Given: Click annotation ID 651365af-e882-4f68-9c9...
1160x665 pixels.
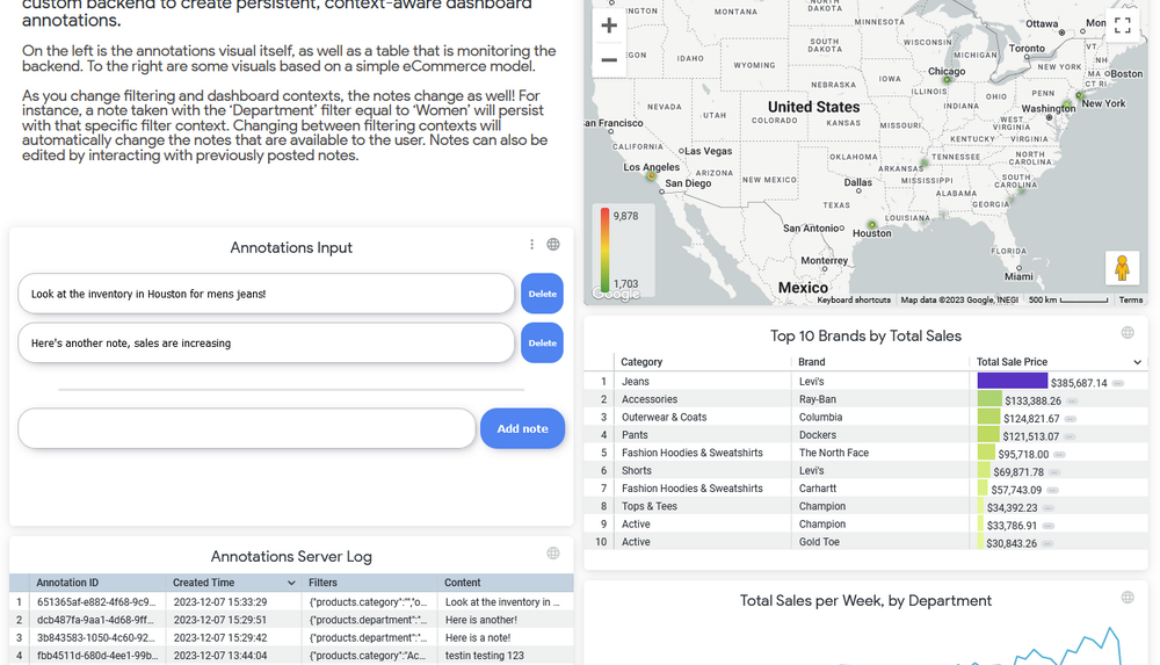Looking at the screenshot, I should click(96, 602).
